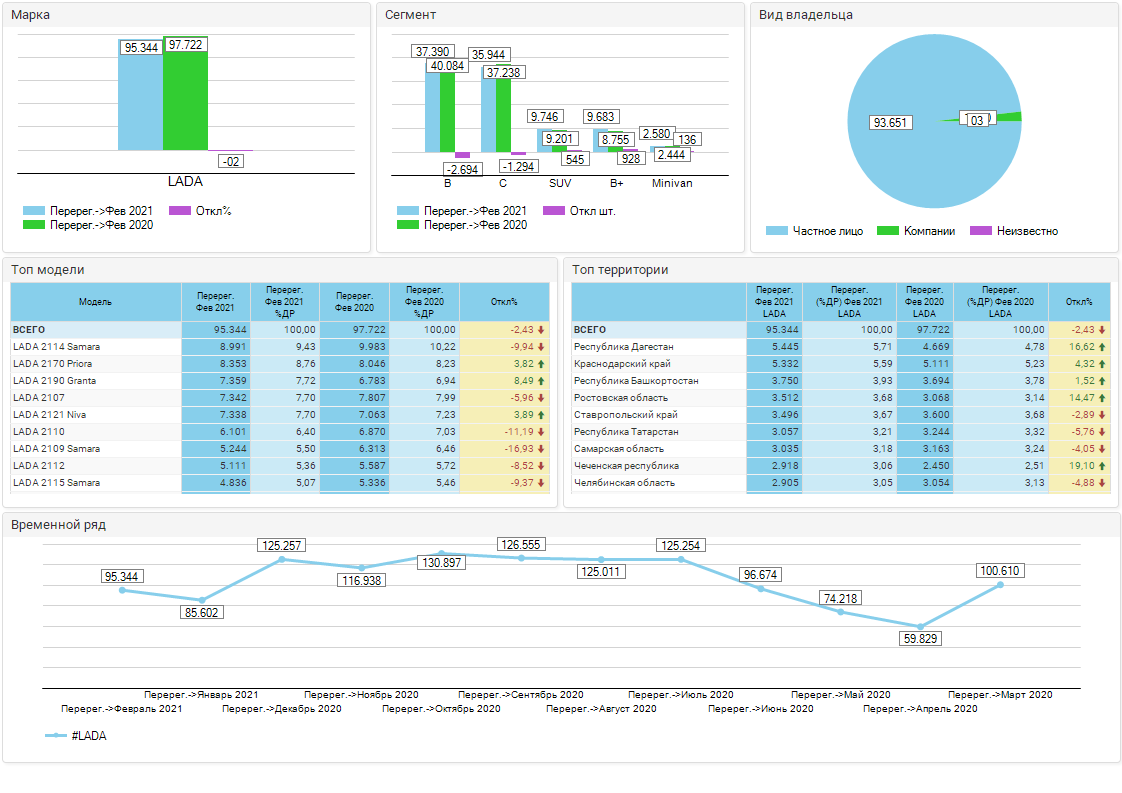
Task: Sort Топ модели by Перерег. Фев 2021 header
Action: 216,302
